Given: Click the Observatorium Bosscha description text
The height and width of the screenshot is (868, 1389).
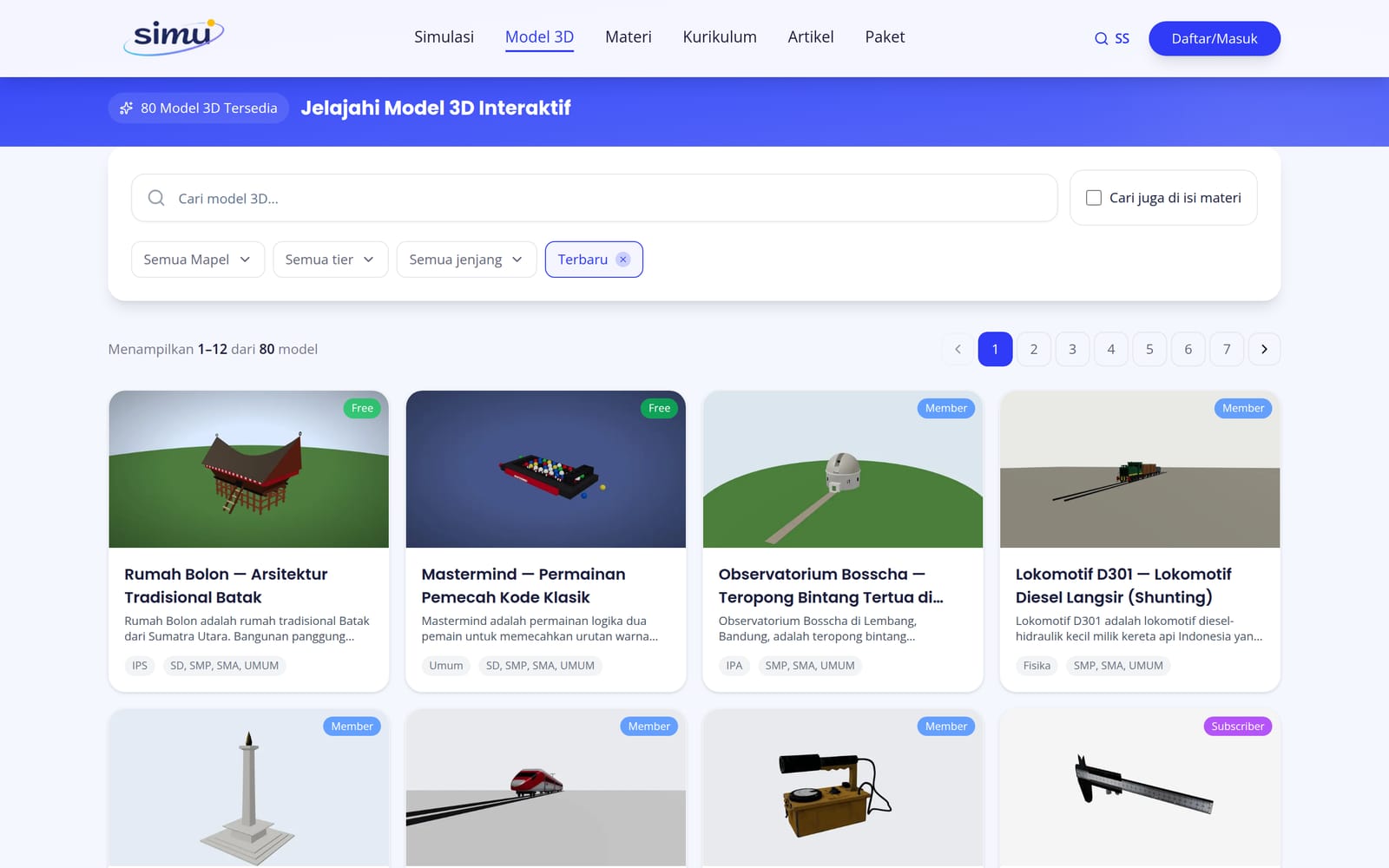Looking at the screenshot, I should [x=818, y=628].
